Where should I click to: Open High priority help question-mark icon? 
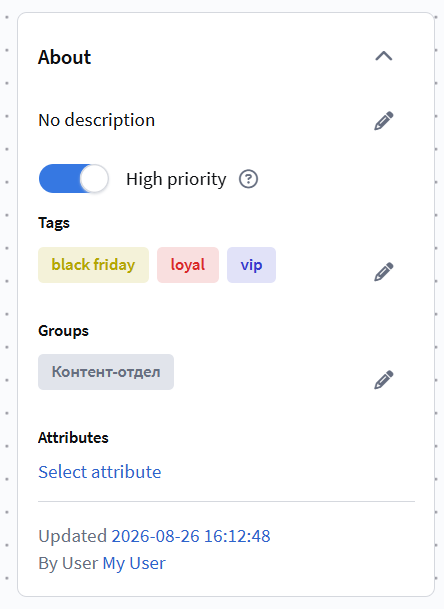(x=249, y=179)
